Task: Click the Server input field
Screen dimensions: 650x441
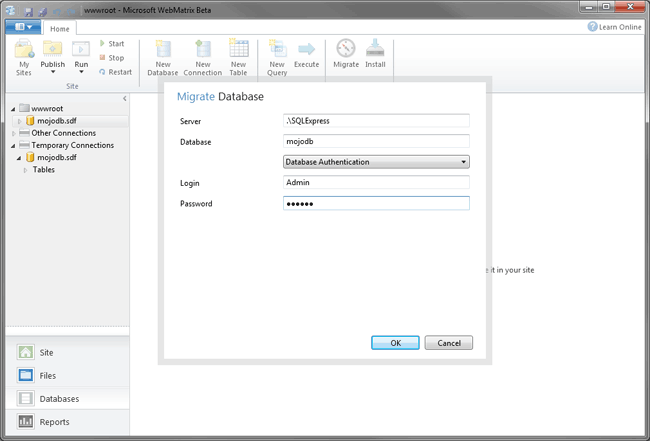Action: [x=376, y=121]
